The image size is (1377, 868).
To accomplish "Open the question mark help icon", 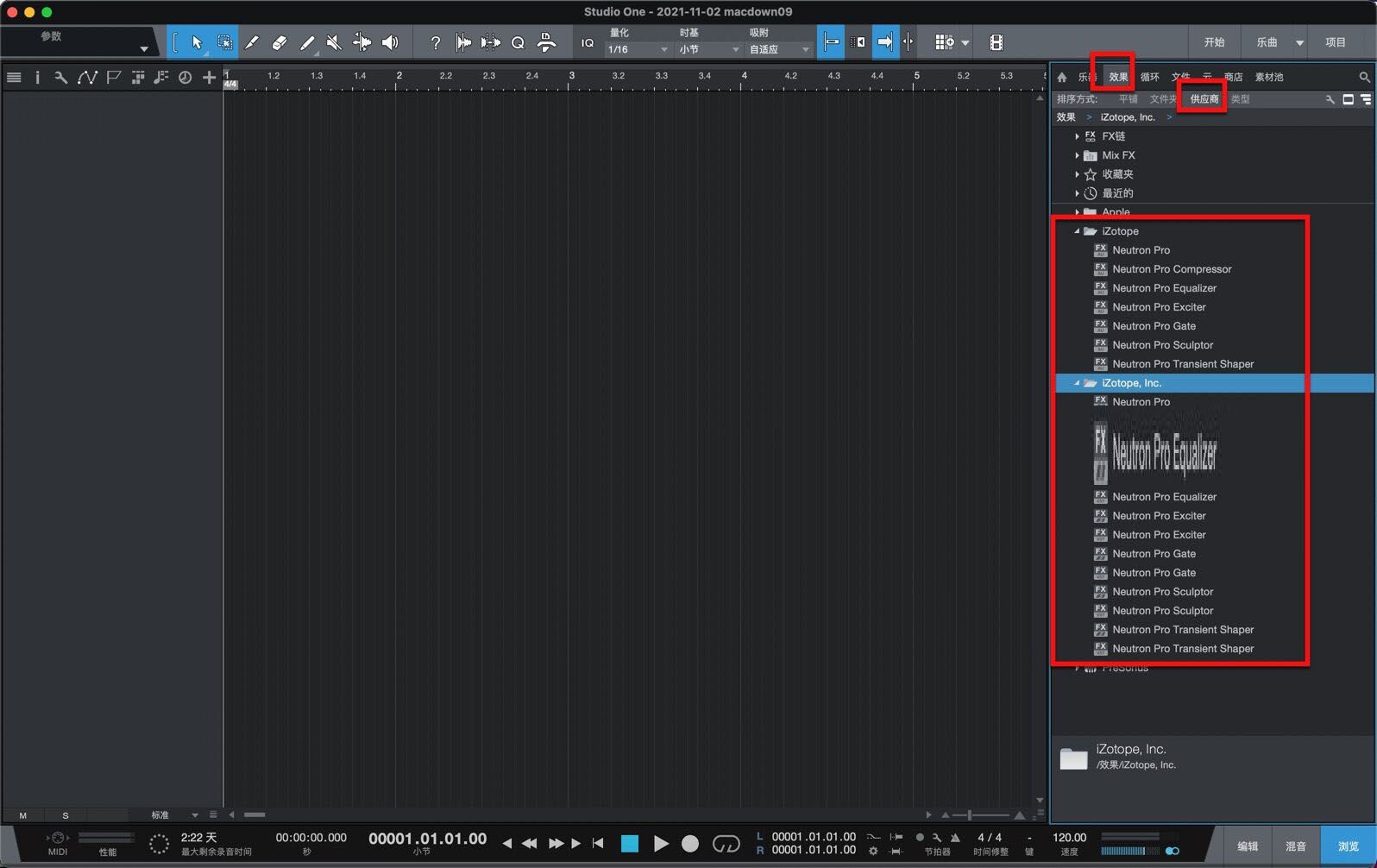I will [x=436, y=42].
